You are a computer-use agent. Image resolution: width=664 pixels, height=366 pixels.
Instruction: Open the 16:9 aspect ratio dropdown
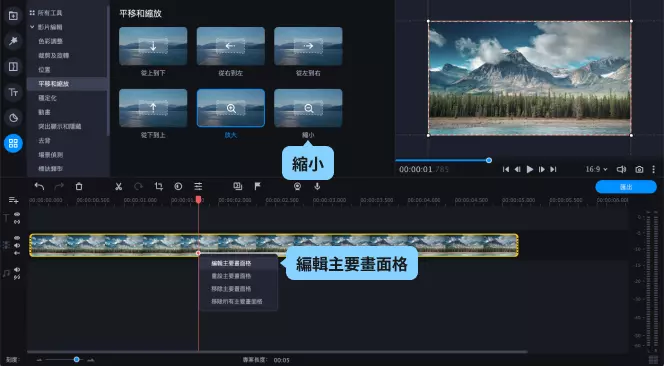tap(596, 169)
